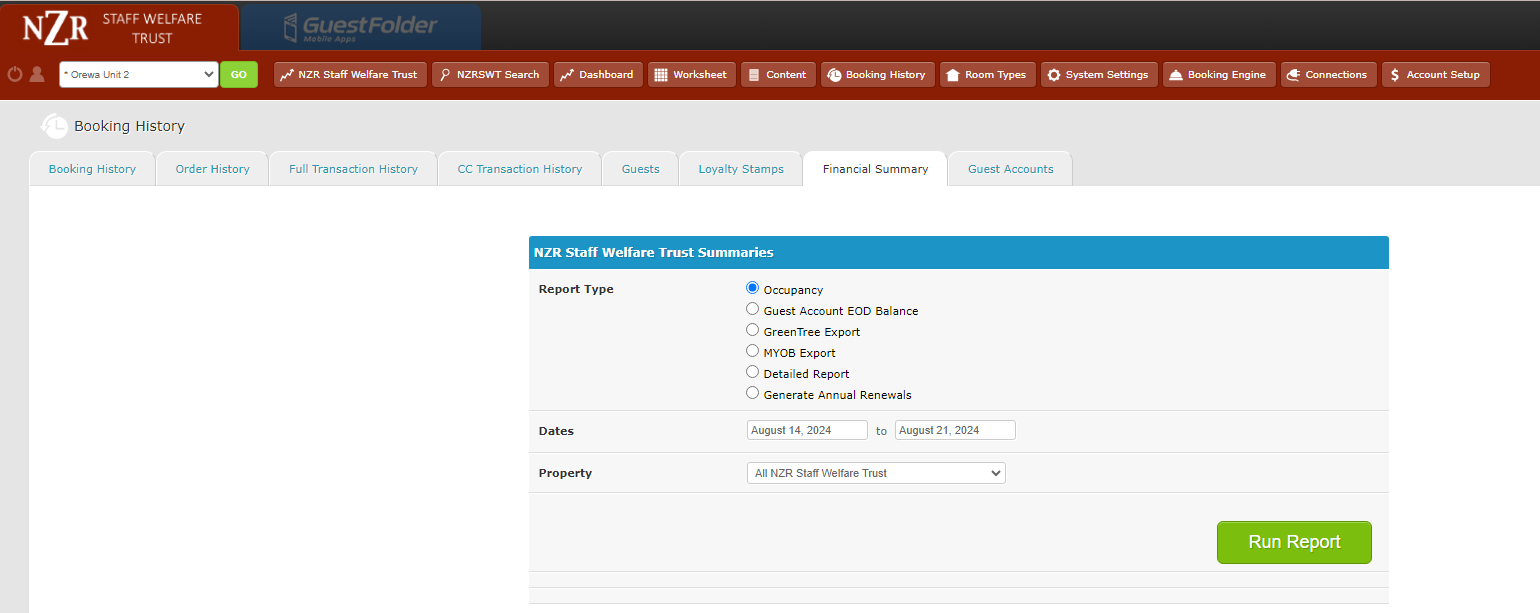Choose Guest Account EOD Balance report
The height and width of the screenshot is (613, 1540).
[753, 309]
